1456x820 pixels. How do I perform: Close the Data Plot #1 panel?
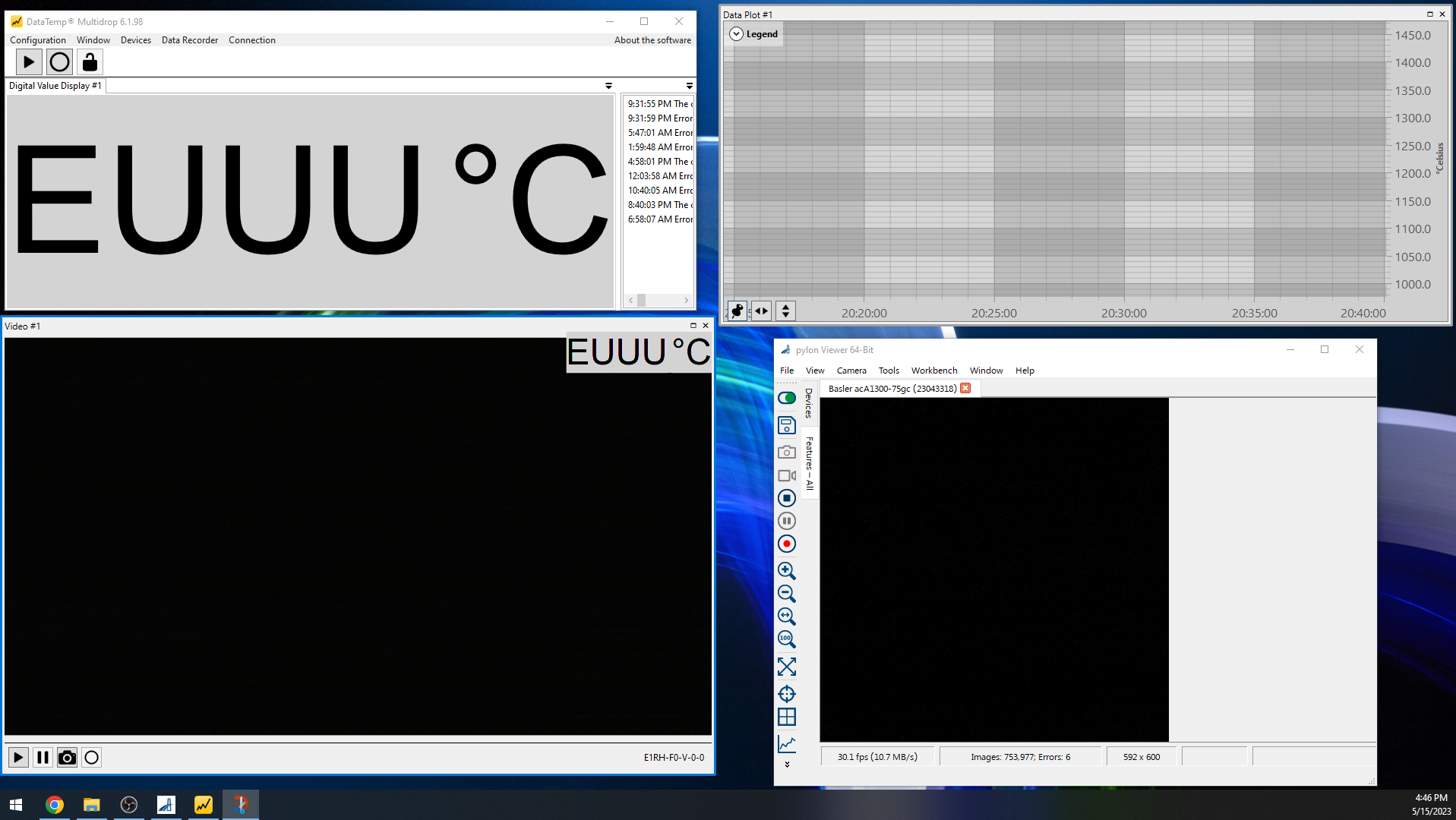click(1442, 14)
